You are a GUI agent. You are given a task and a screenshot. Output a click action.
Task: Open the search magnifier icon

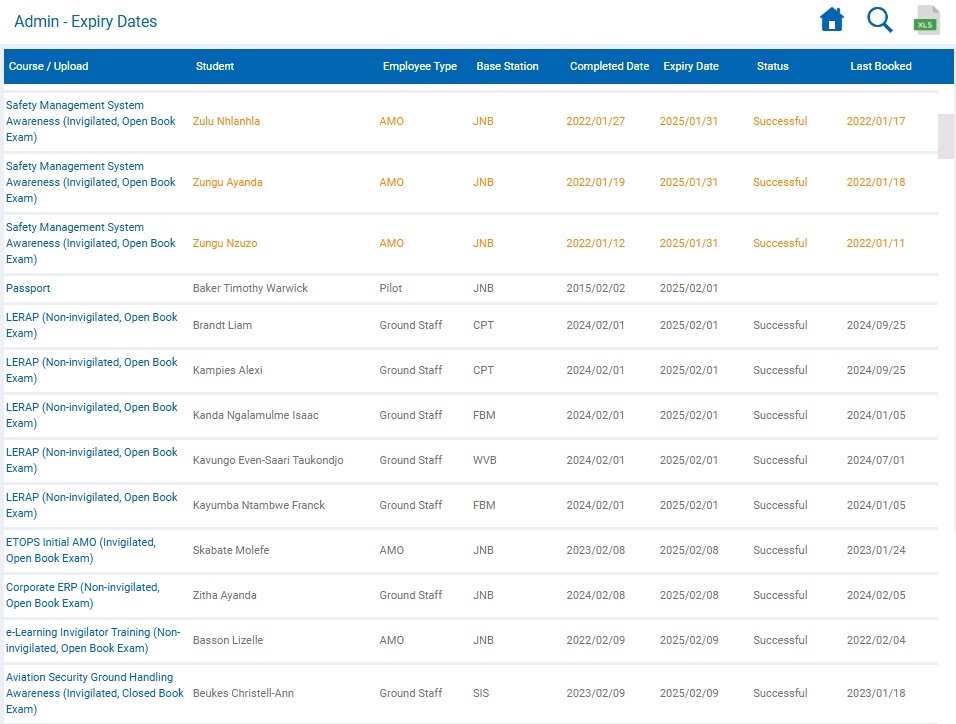click(879, 20)
